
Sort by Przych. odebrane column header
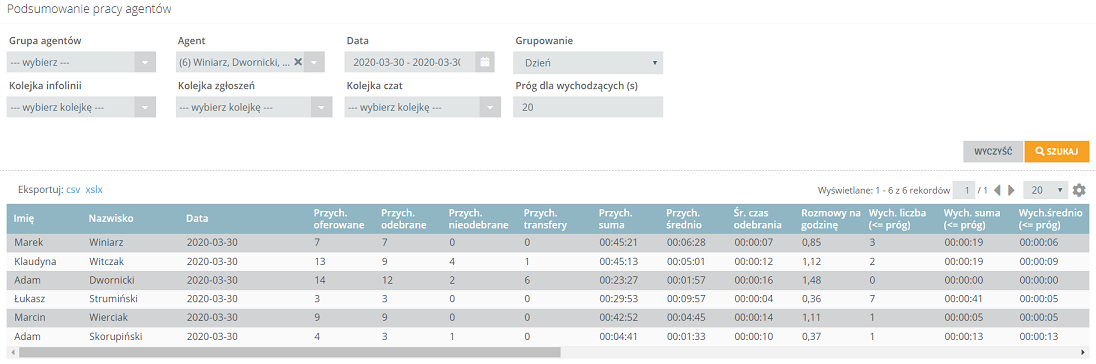pos(405,219)
